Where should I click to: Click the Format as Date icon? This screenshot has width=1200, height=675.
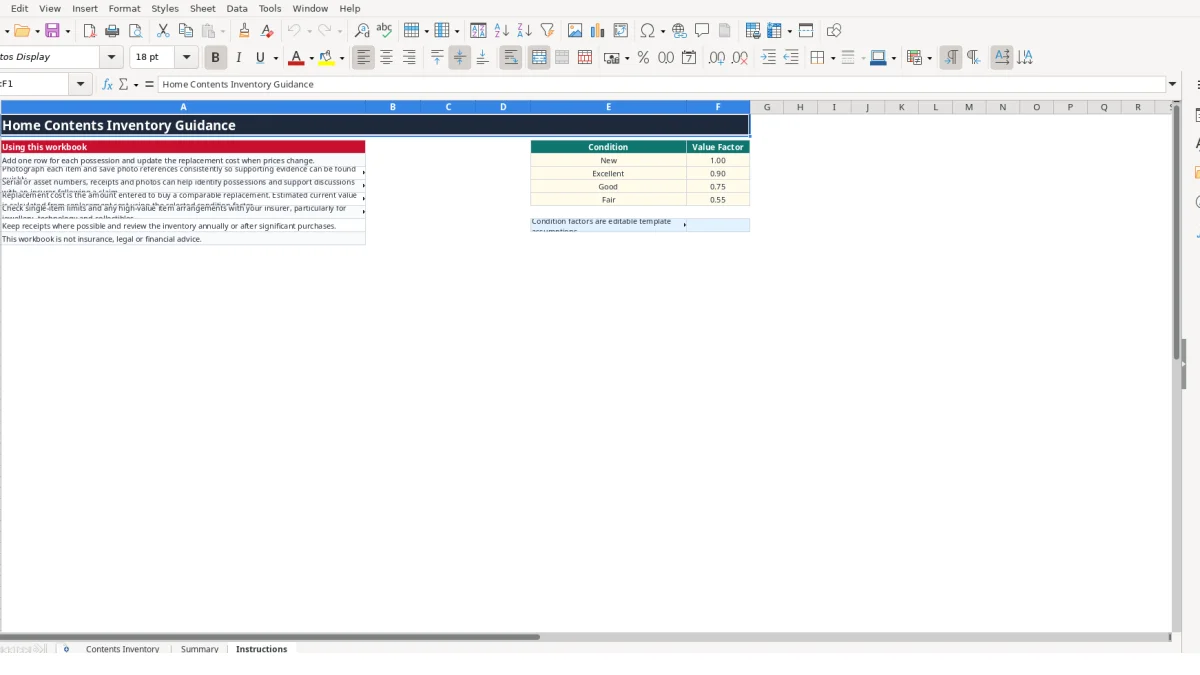689,58
